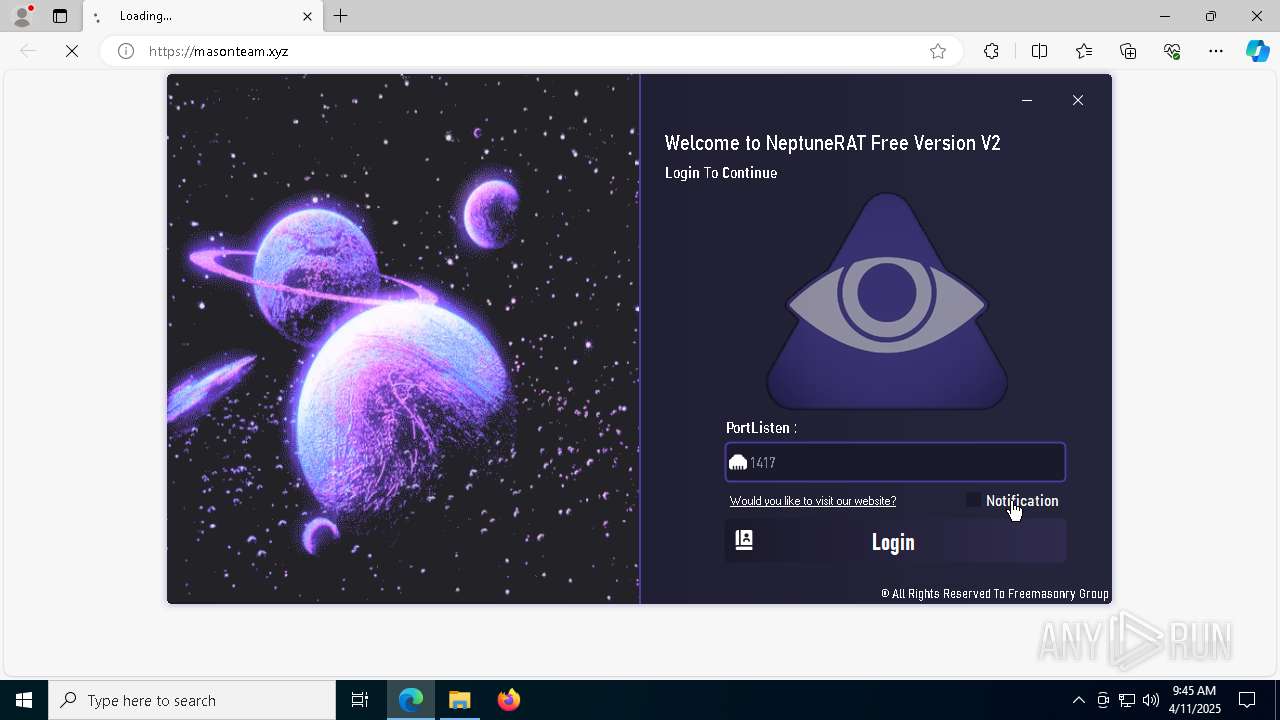This screenshot has width=1280, height=720.
Task: Close the NeptuneRAT login window
Action: coord(1077,100)
